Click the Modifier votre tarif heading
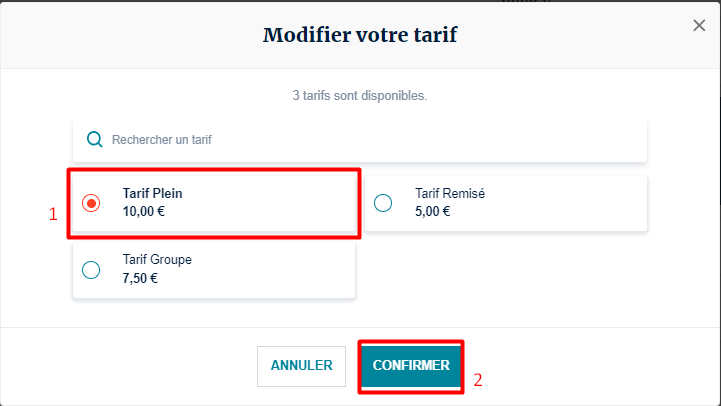The image size is (721, 406). tap(360, 36)
